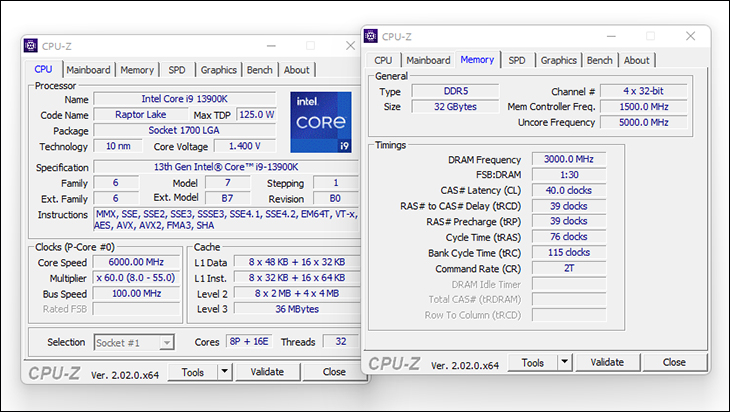Screen dimensions: 730x412
Task: Click the Level 3 cache value 36 MBytes
Action: pos(297,309)
